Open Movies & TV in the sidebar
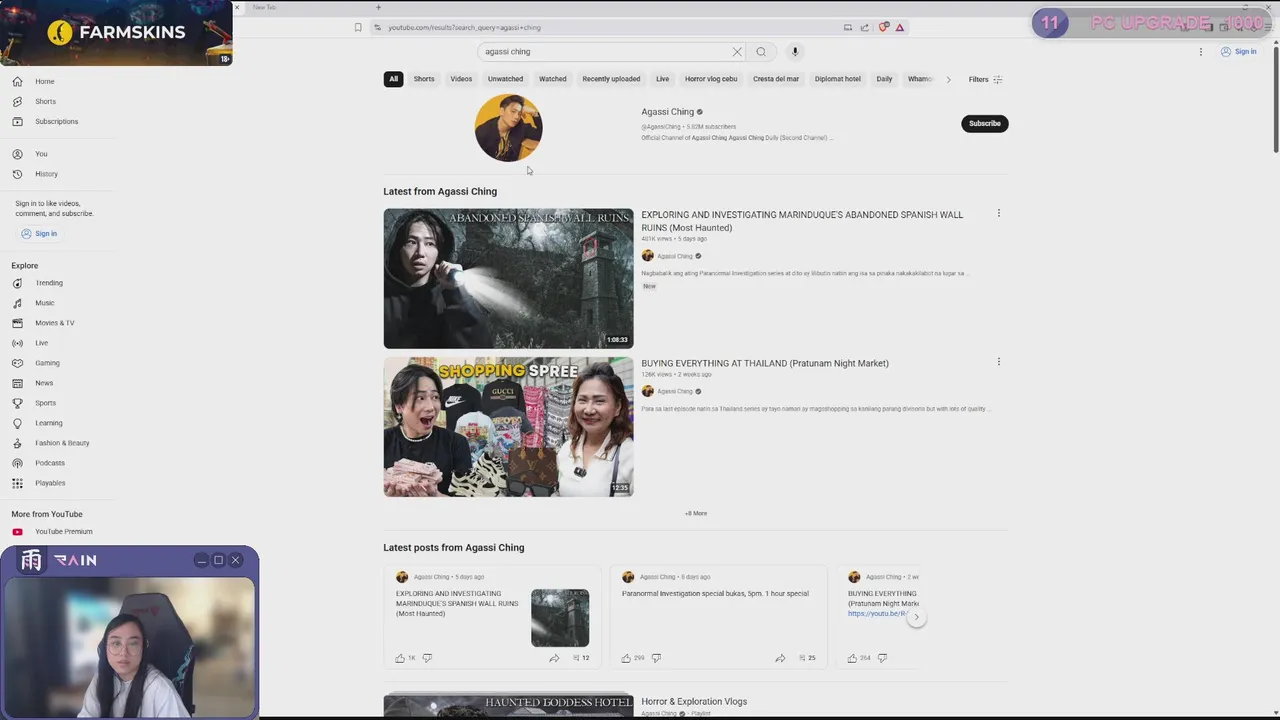 point(54,323)
